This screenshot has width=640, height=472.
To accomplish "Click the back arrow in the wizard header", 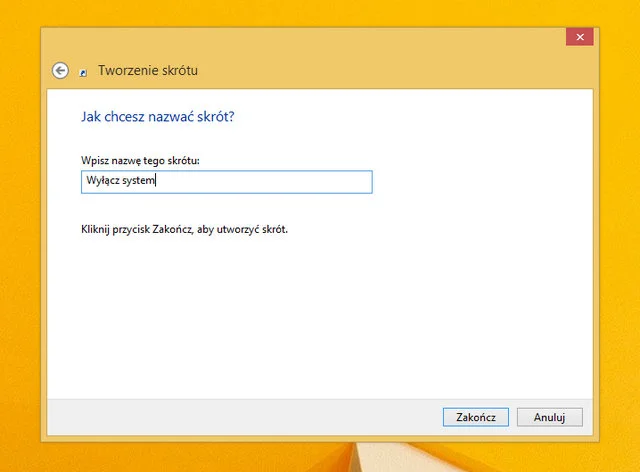I will pos(61,70).
